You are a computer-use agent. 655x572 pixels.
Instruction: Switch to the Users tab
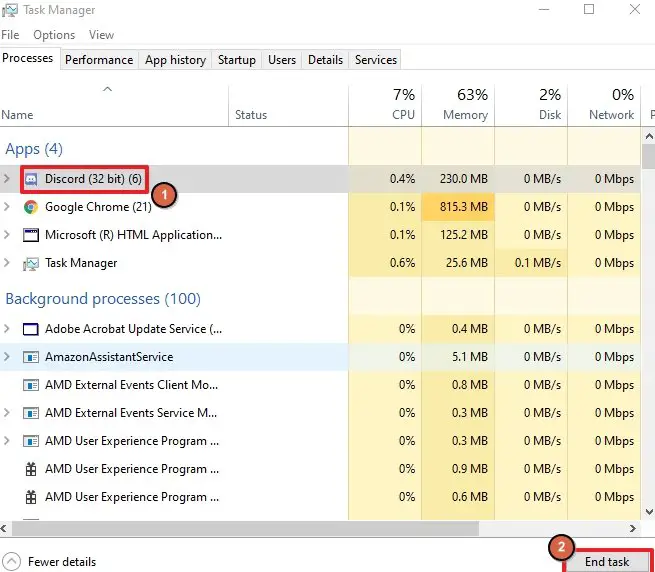pyautogui.click(x=282, y=60)
